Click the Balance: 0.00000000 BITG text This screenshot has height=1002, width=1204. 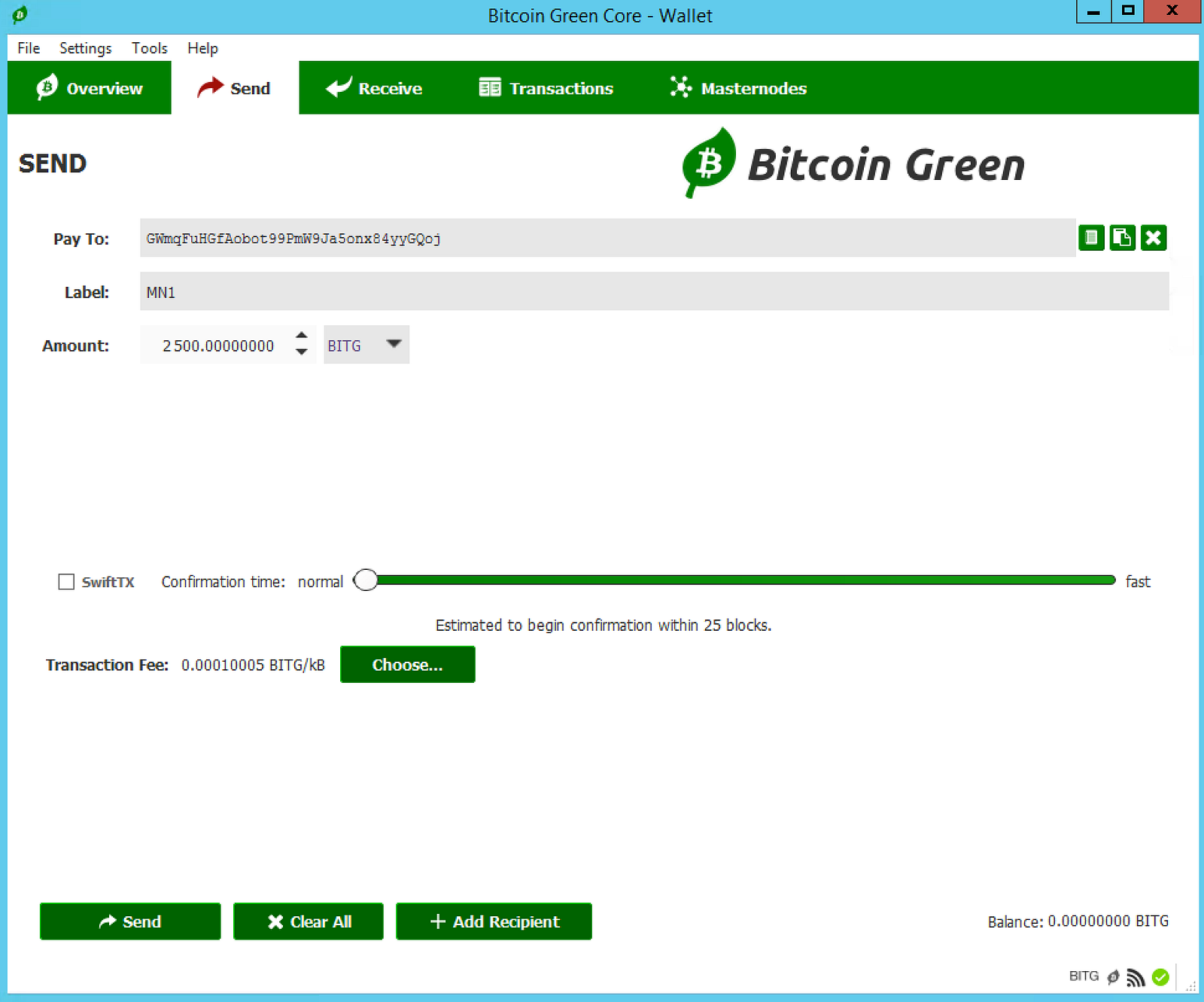point(1078,921)
